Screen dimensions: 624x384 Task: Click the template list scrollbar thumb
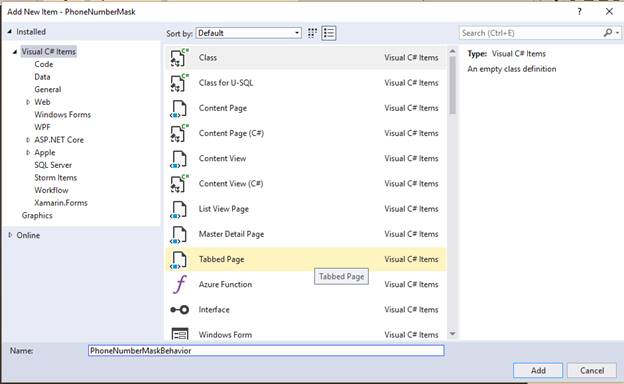[452, 85]
